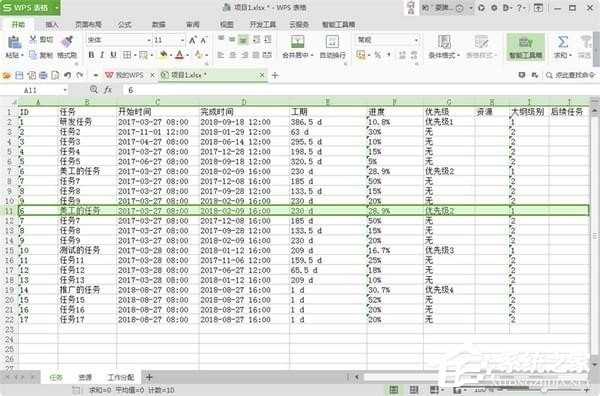
Task: Toggle bold formatting
Action: tap(91, 55)
